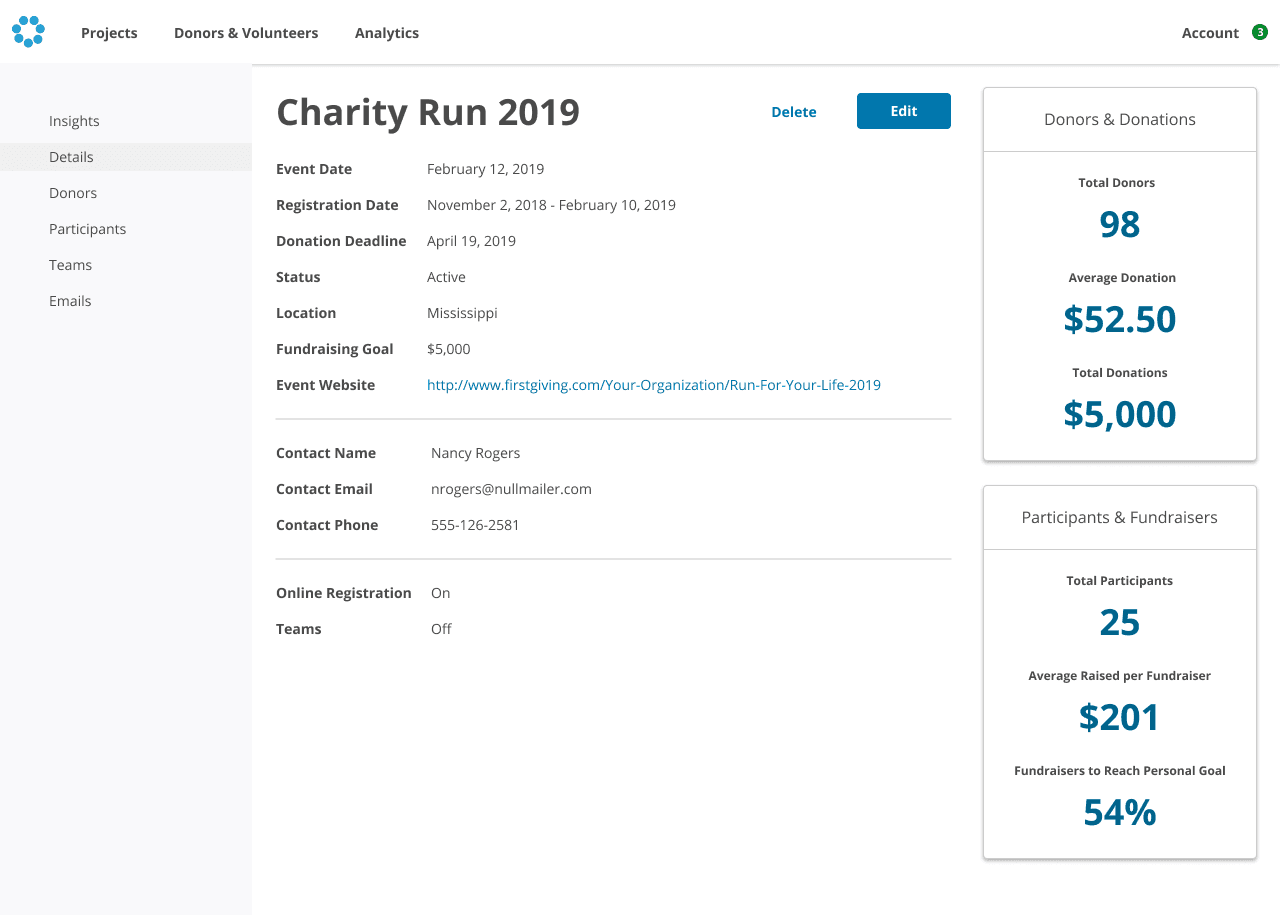Select Insights in the sidebar
This screenshot has width=1280, height=915.
74,121
